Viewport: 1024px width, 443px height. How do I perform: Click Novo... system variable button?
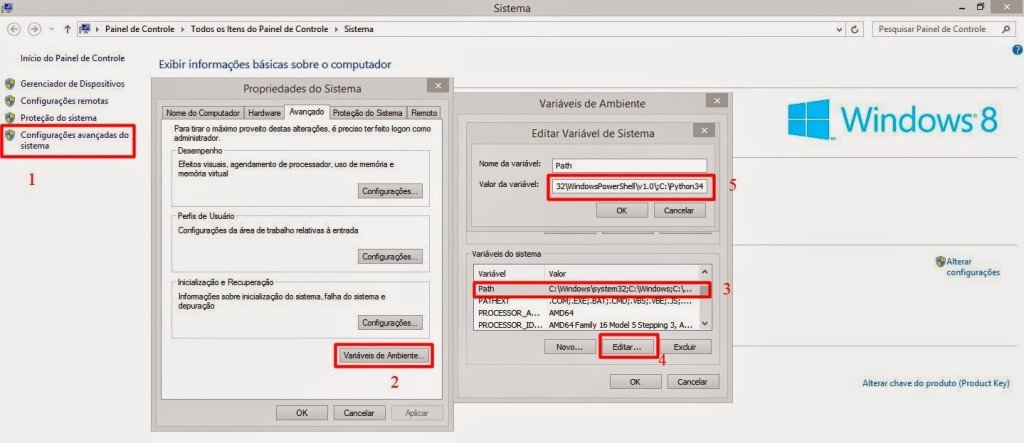tap(569, 347)
